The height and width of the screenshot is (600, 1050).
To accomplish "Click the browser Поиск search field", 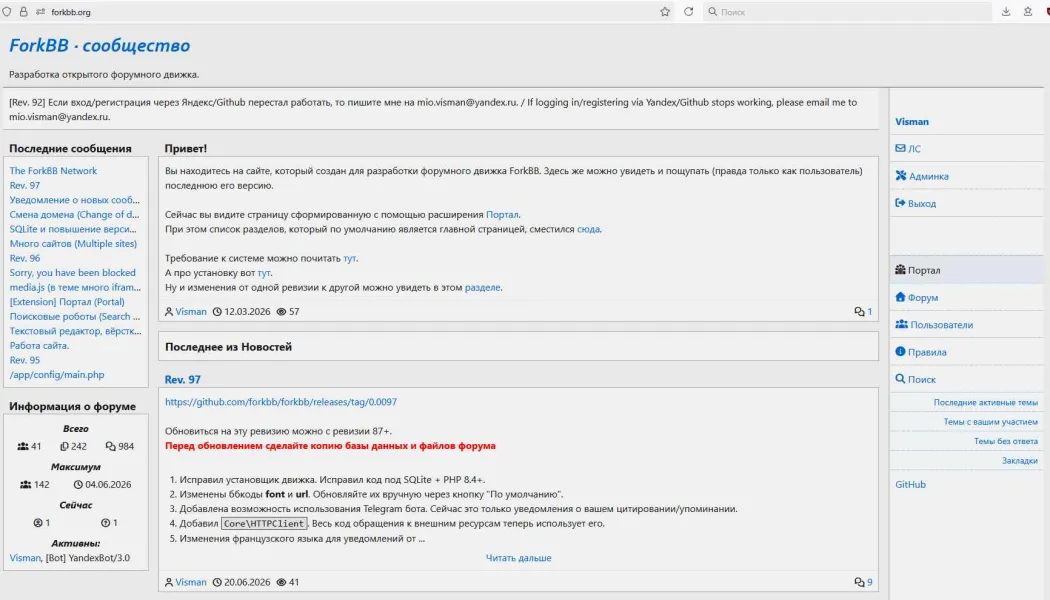I will [x=847, y=11].
